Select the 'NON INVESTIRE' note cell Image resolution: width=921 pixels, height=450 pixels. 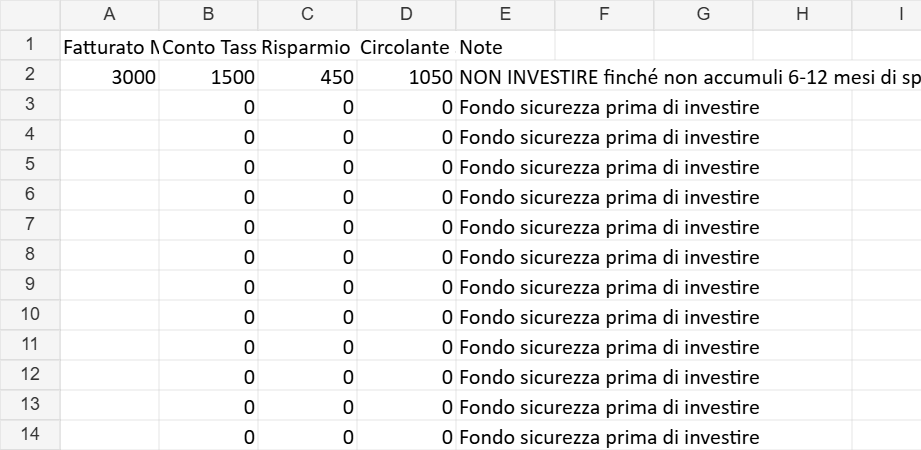[x=505, y=77]
